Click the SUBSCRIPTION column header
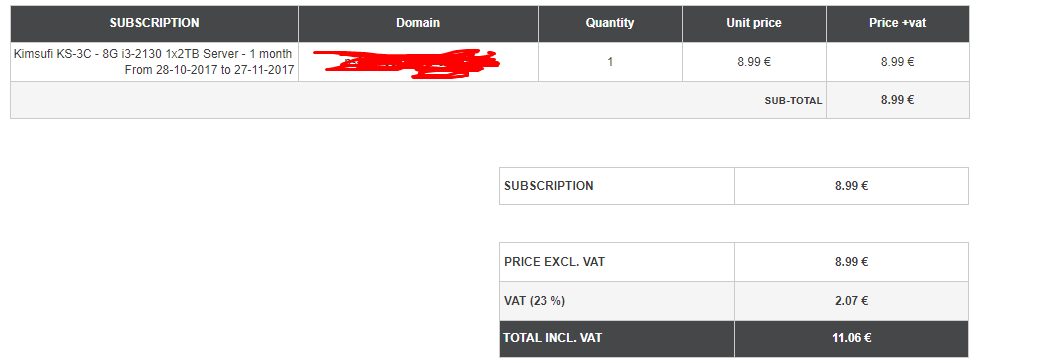 coord(154,23)
